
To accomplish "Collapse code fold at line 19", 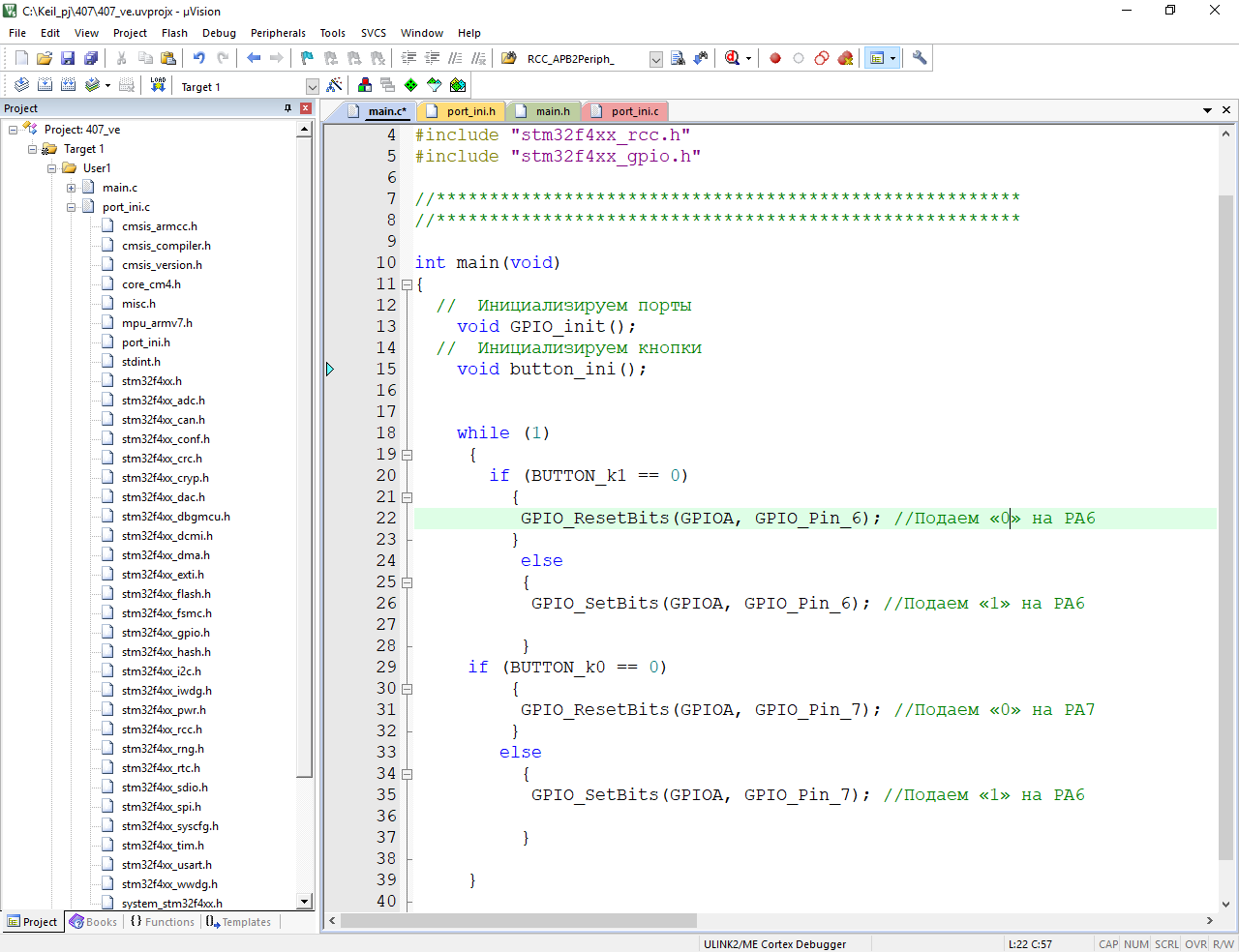I will pos(407,455).
